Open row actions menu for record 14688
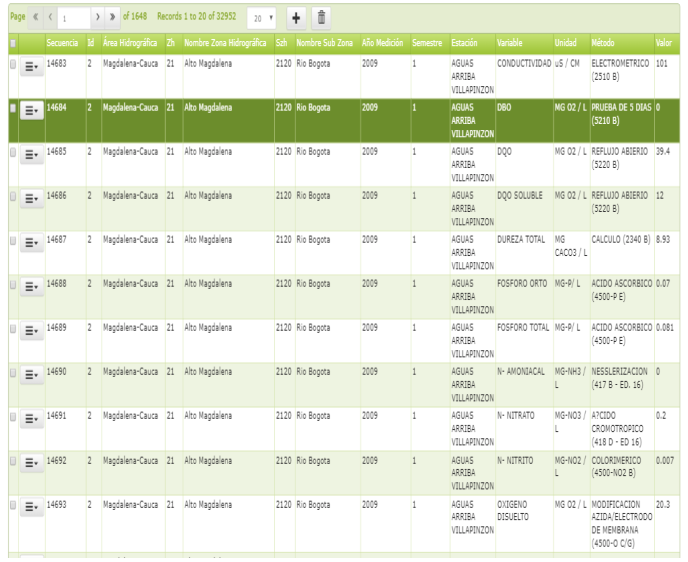The height and width of the screenshot is (562, 688). click(32, 287)
